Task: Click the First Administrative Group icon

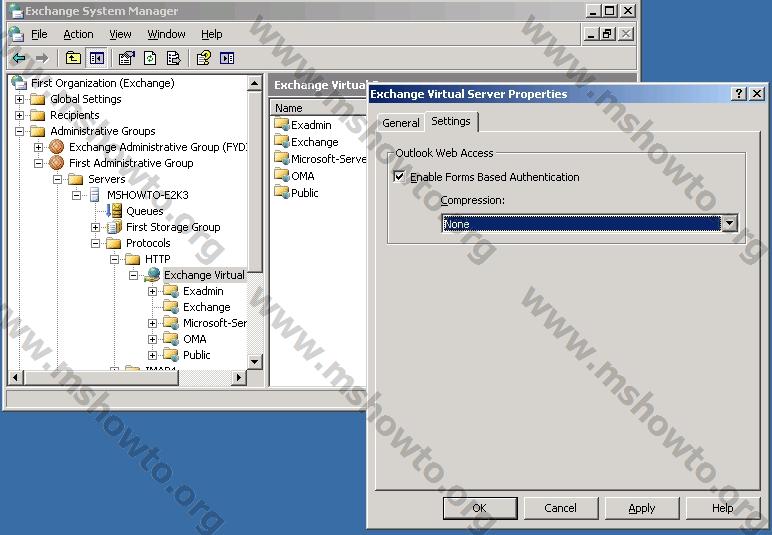Action: pyautogui.click(x=57, y=162)
